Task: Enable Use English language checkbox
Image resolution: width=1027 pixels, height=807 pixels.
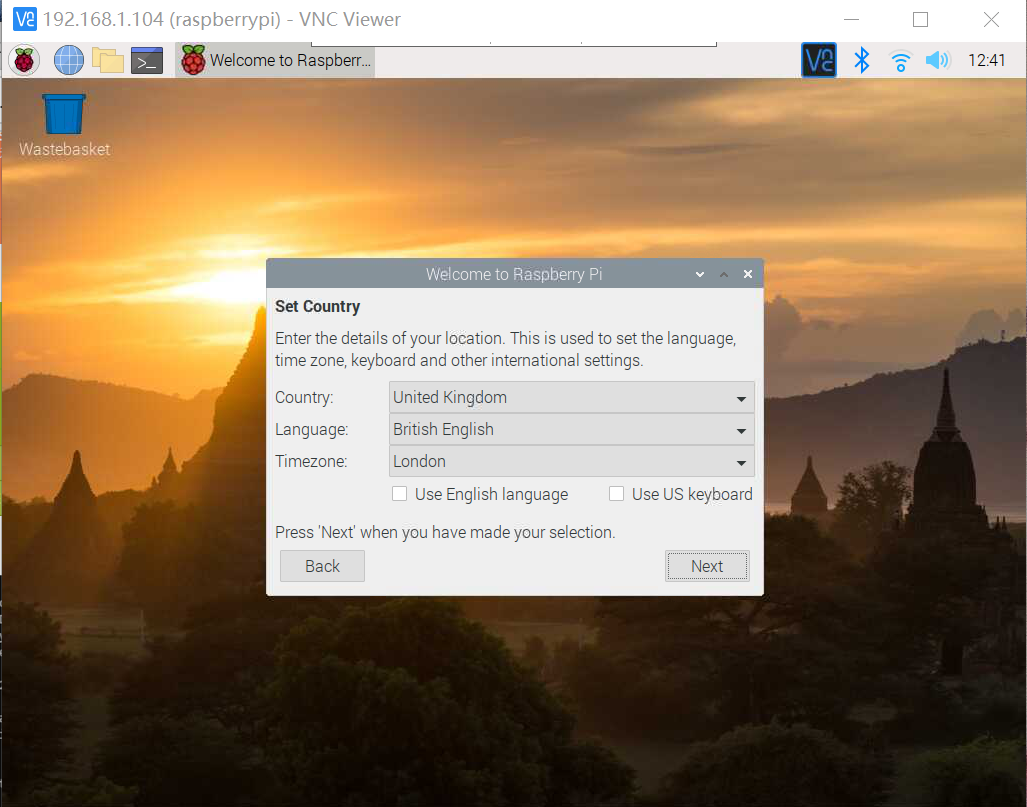Action: [400, 494]
